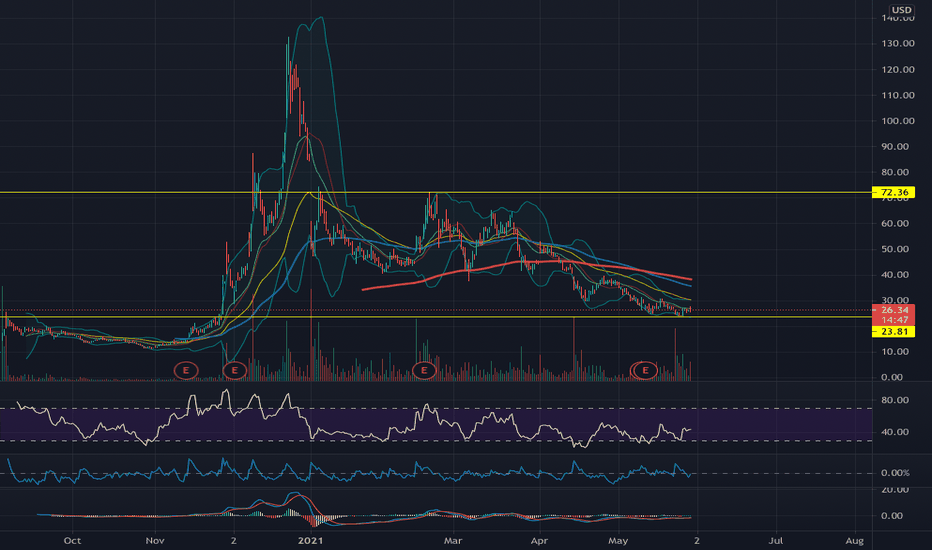Click the 0.00% oscillator axis label
The image size is (932, 550).
pyautogui.click(x=895, y=473)
